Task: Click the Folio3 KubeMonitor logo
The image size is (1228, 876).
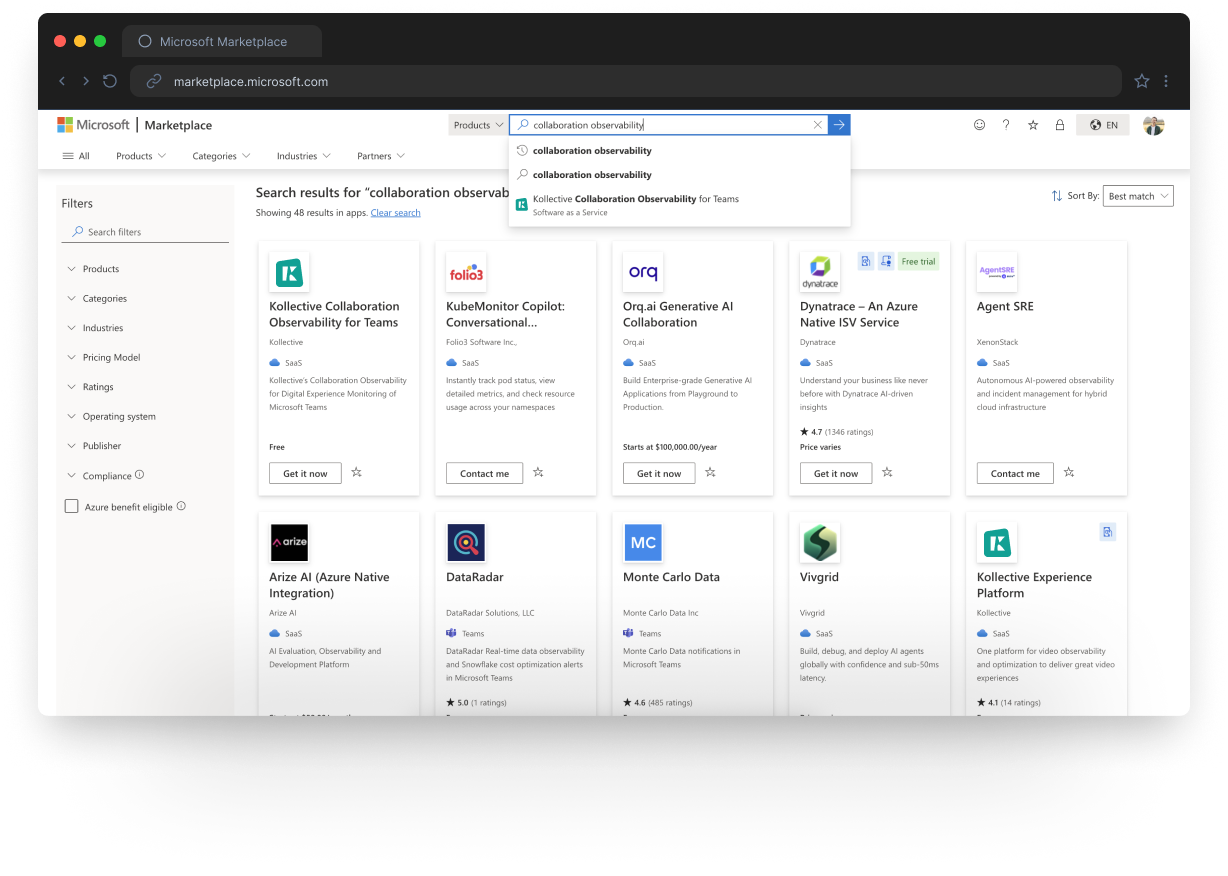Action: coord(466,272)
